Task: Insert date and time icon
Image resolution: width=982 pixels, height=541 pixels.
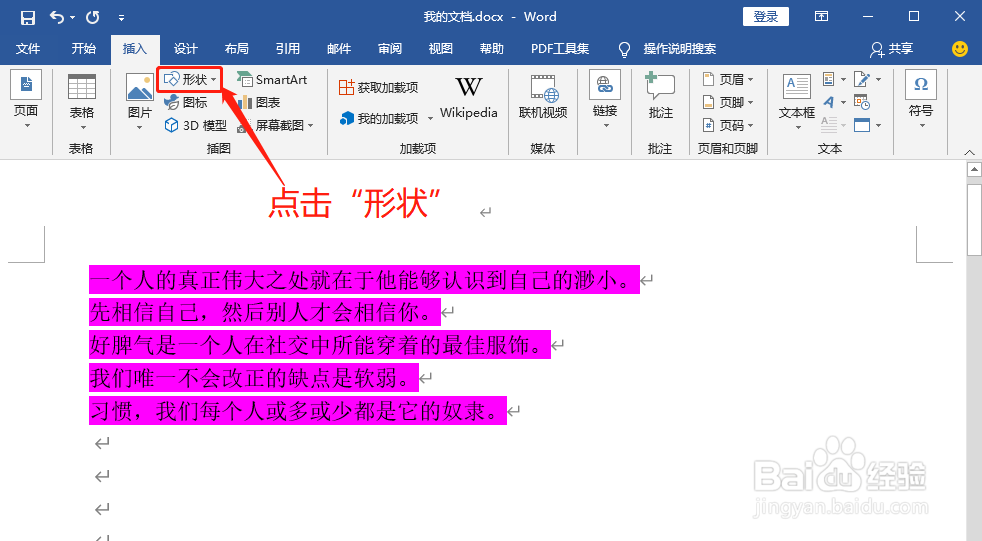Action: pyautogui.click(x=862, y=102)
